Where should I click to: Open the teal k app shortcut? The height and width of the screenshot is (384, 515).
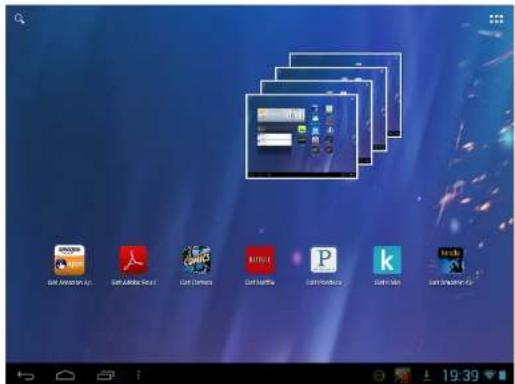coord(387,265)
